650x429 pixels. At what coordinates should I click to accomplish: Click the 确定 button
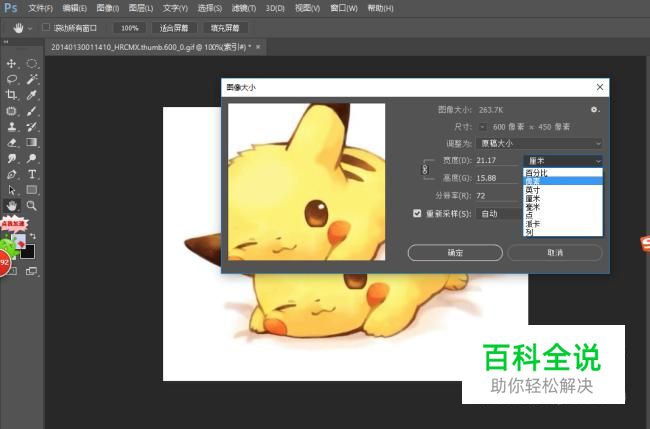pyautogui.click(x=455, y=253)
